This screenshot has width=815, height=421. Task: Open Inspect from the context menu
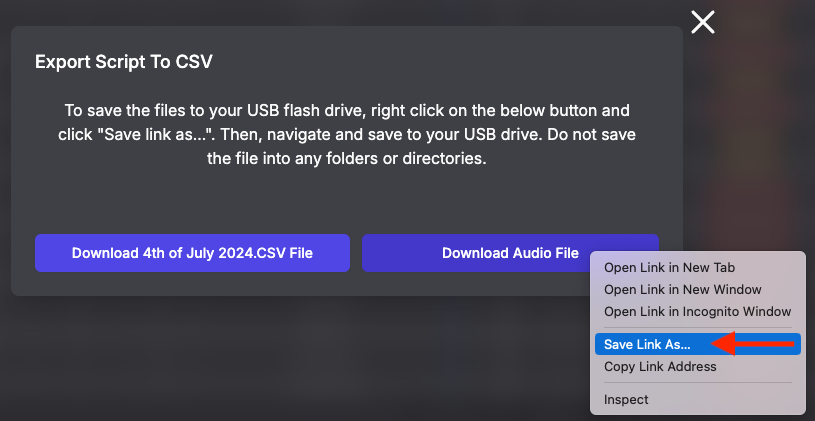tap(626, 400)
